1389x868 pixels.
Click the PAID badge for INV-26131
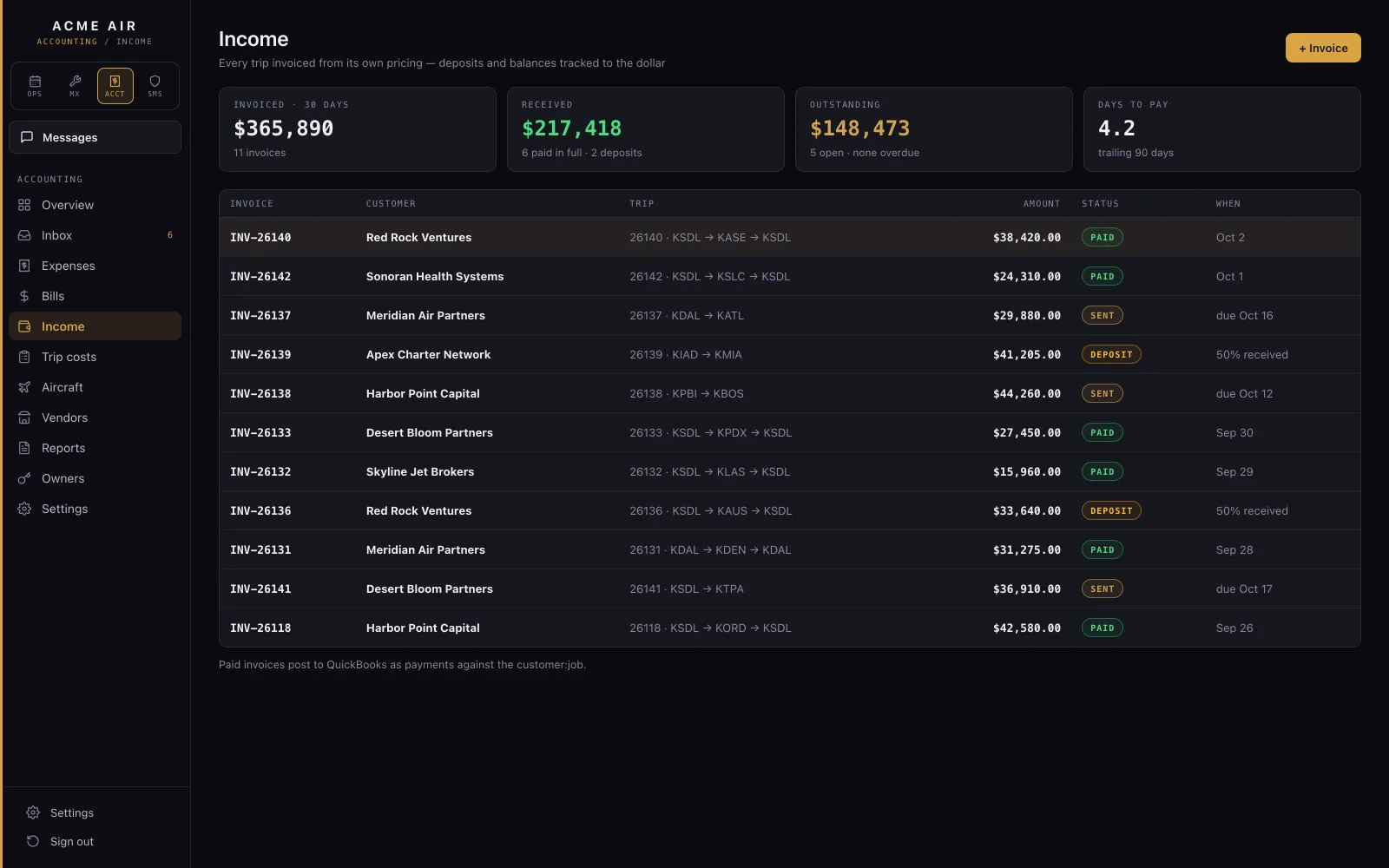(1102, 549)
